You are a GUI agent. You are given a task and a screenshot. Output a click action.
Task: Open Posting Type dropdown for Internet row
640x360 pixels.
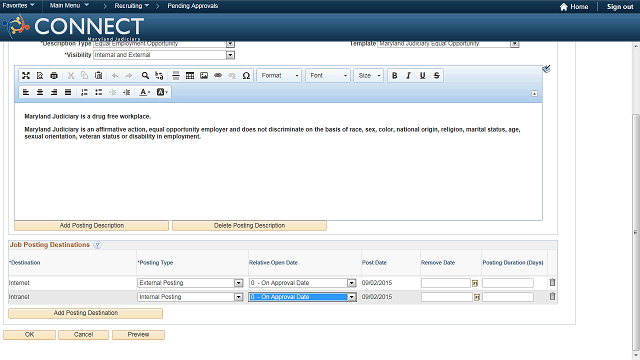coord(239,283)
